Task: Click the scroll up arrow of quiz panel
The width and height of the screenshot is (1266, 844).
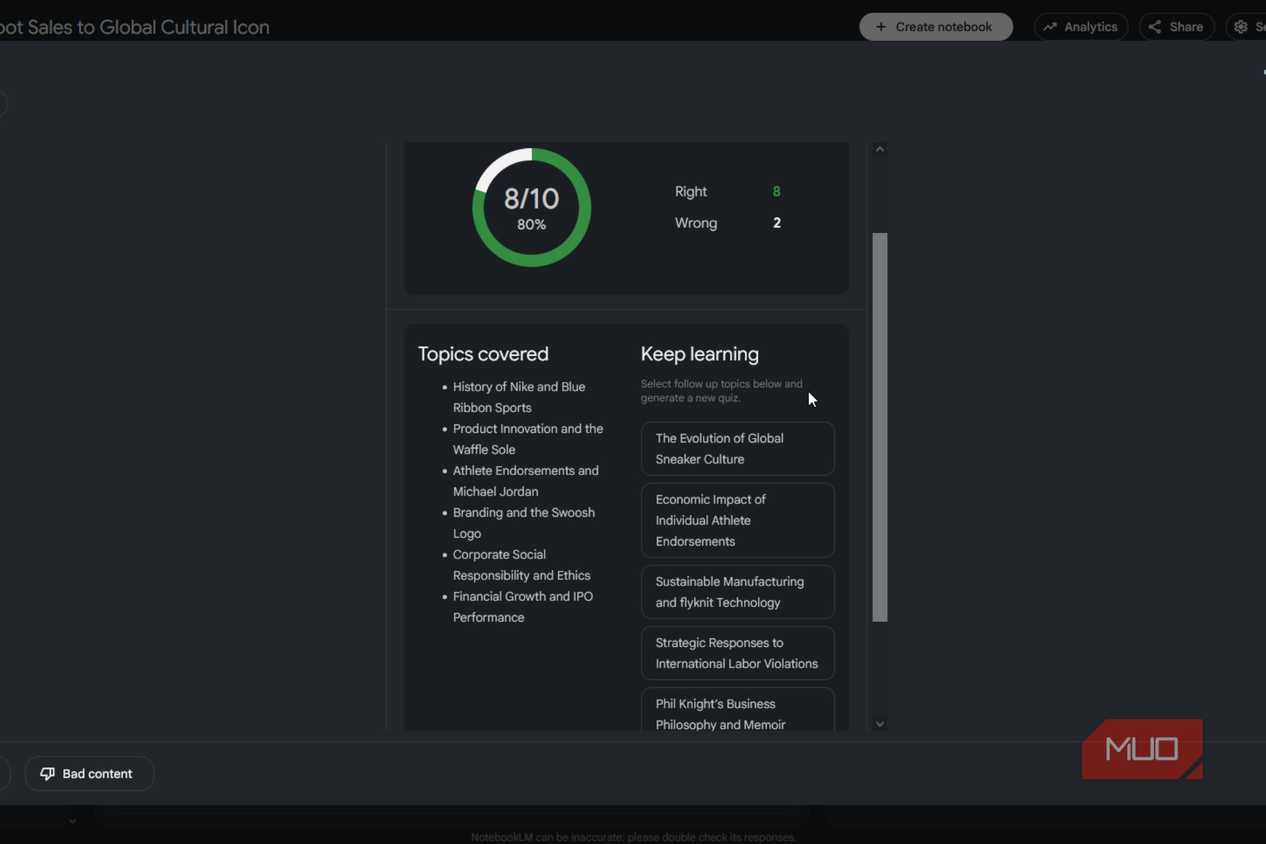Action: (x=880, y=149)
